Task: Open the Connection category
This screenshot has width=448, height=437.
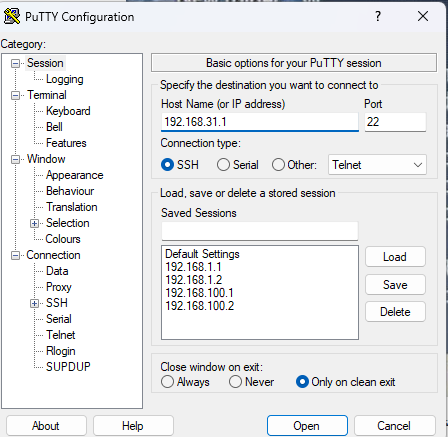Action: click(x=53, y=255)
